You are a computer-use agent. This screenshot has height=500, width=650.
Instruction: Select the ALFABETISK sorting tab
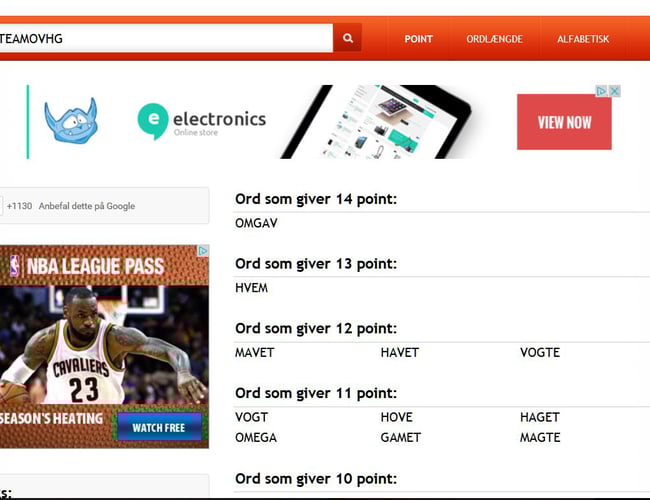pyautogui.click(x=583, y=39)
